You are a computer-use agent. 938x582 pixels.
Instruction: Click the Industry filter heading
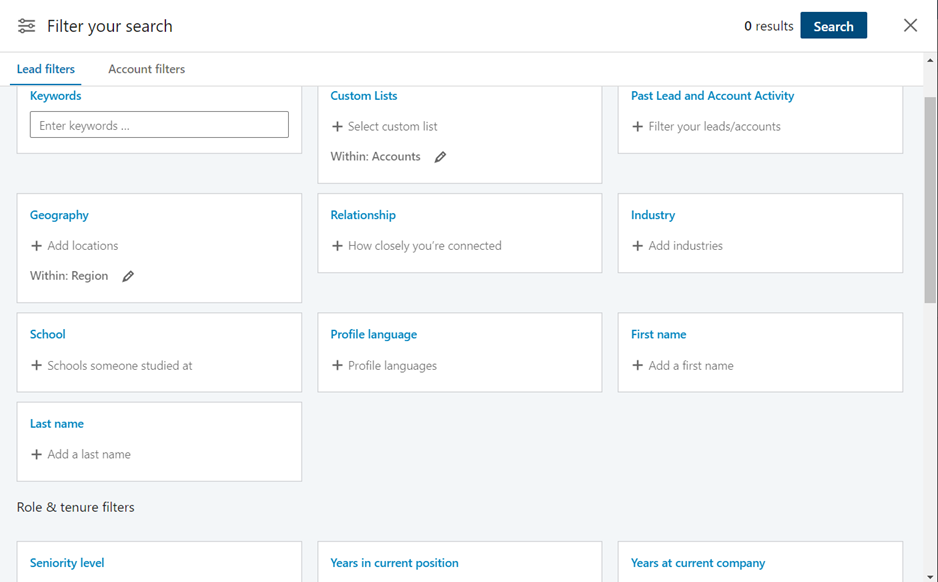(x=653, y=215)
